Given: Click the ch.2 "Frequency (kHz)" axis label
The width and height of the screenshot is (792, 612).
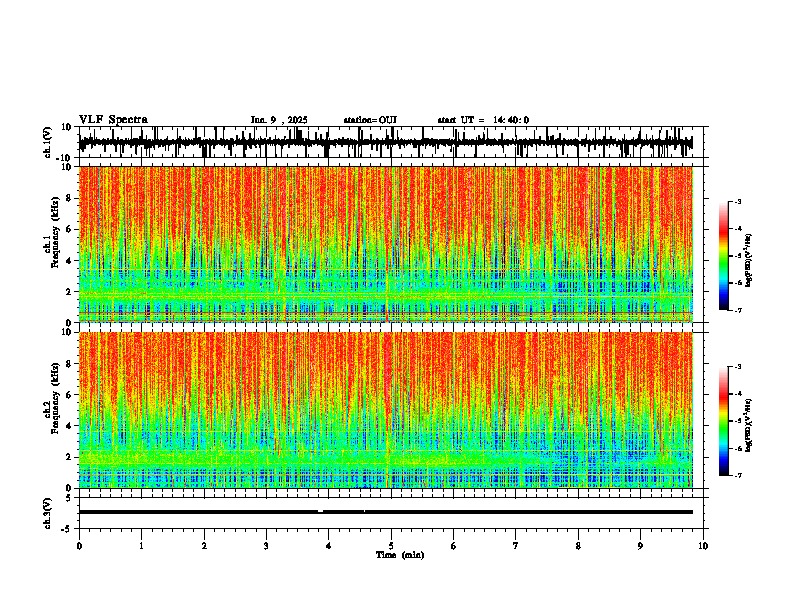Looking at the screenshot, I should pos(56,398).
